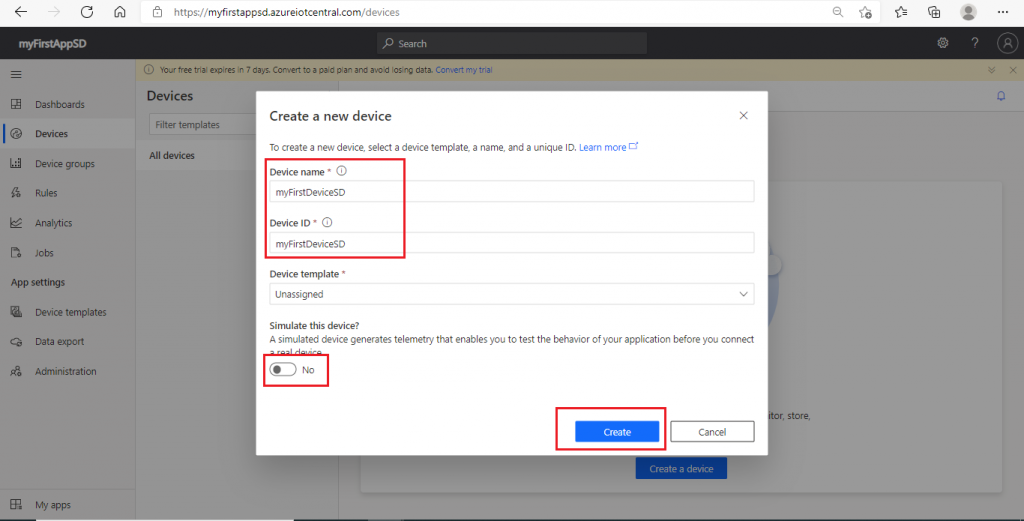Open the Device template dropdown
This screenshot has width=1024, height=521.
tap(511, 294)
